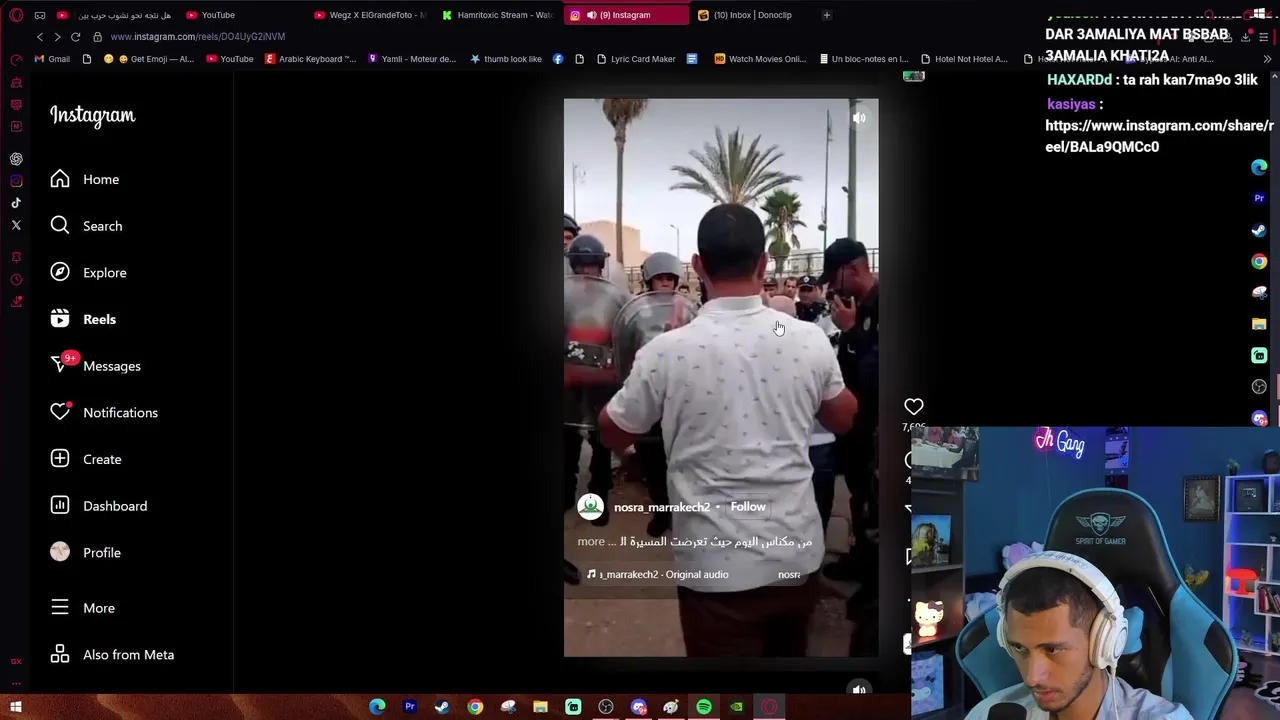This screenshot has width=1280, height=720.
Task: Open Windows Start menu
Action: pyautogui.click(x=16, y=708)
